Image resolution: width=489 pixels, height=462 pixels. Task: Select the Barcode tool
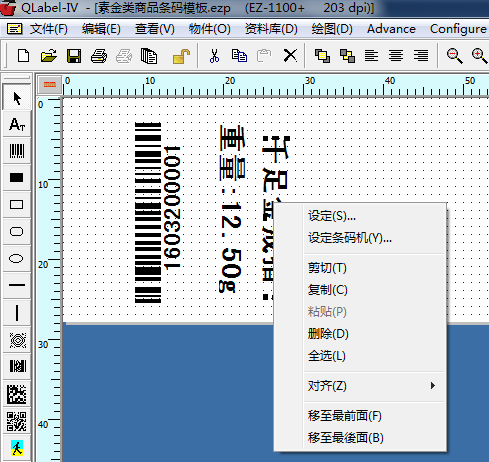click(x=17, y=151)
